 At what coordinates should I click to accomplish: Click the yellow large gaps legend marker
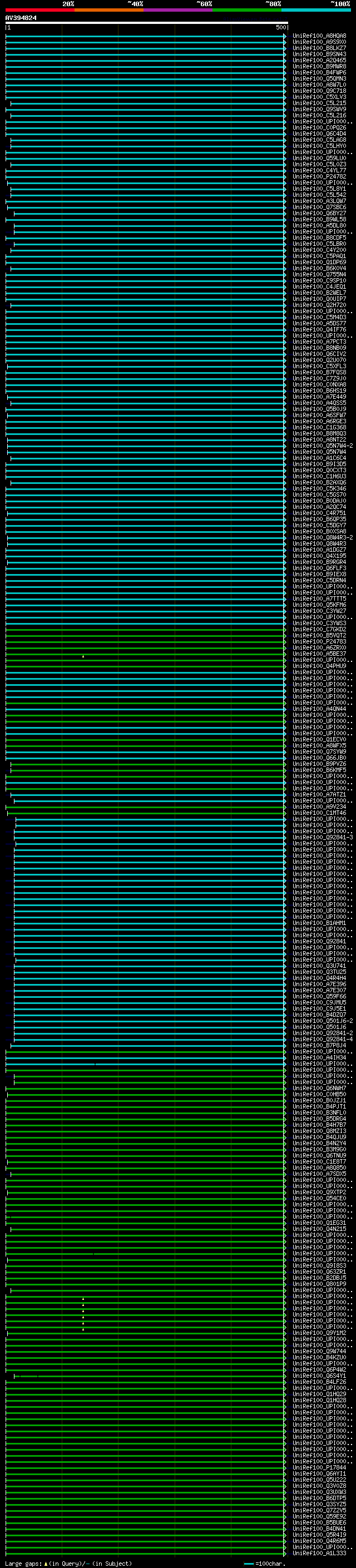(x=46, y=1564)
